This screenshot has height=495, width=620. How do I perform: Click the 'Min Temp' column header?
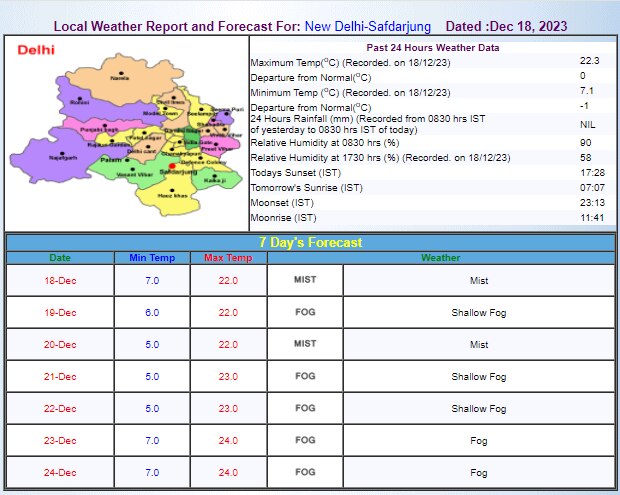[x=152, y=258]
